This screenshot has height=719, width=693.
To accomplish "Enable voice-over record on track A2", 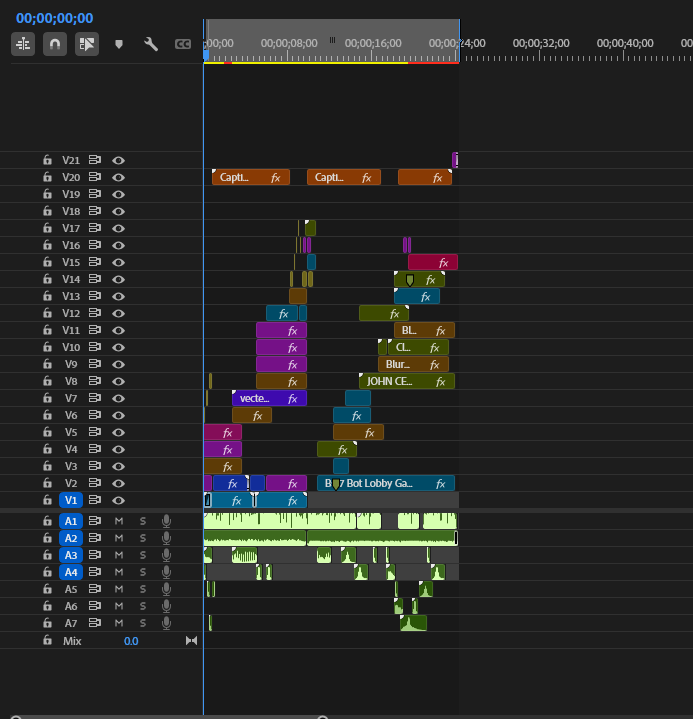I will 166,538.
